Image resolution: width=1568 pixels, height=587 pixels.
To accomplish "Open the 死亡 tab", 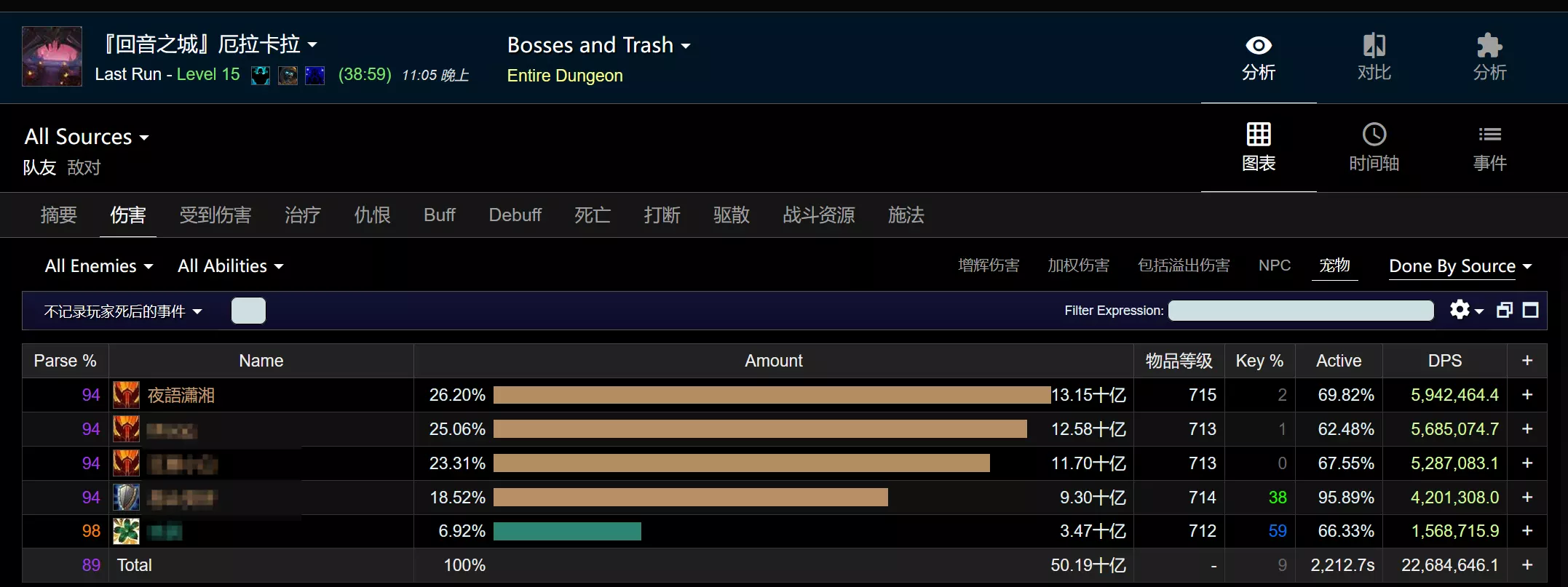I will tap(592, 215).
